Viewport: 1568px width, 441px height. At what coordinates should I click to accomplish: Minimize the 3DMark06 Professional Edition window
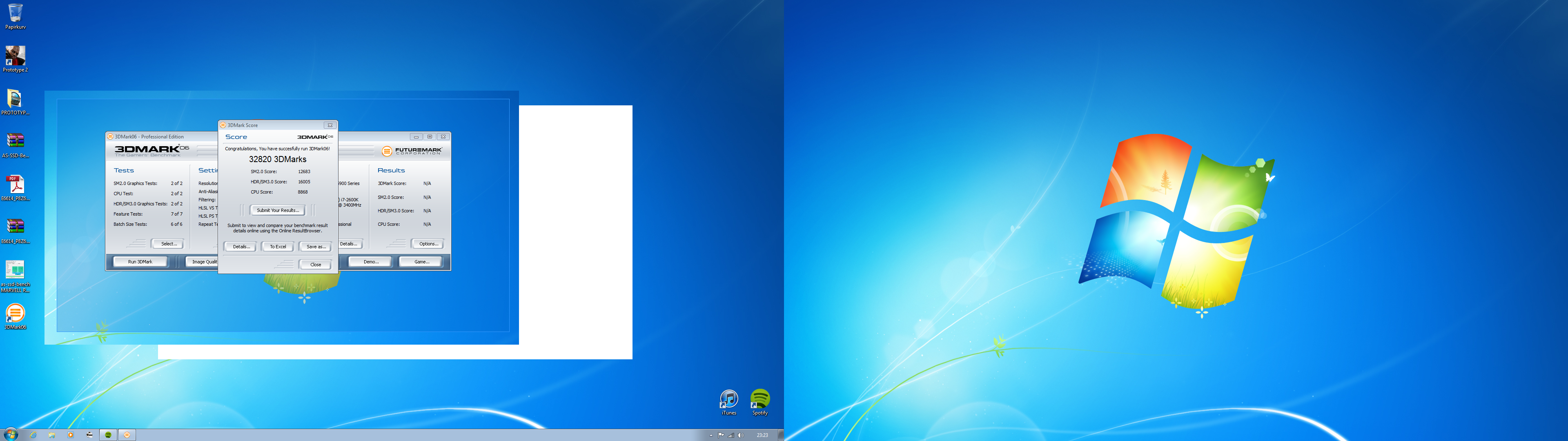tap(416, 136)
